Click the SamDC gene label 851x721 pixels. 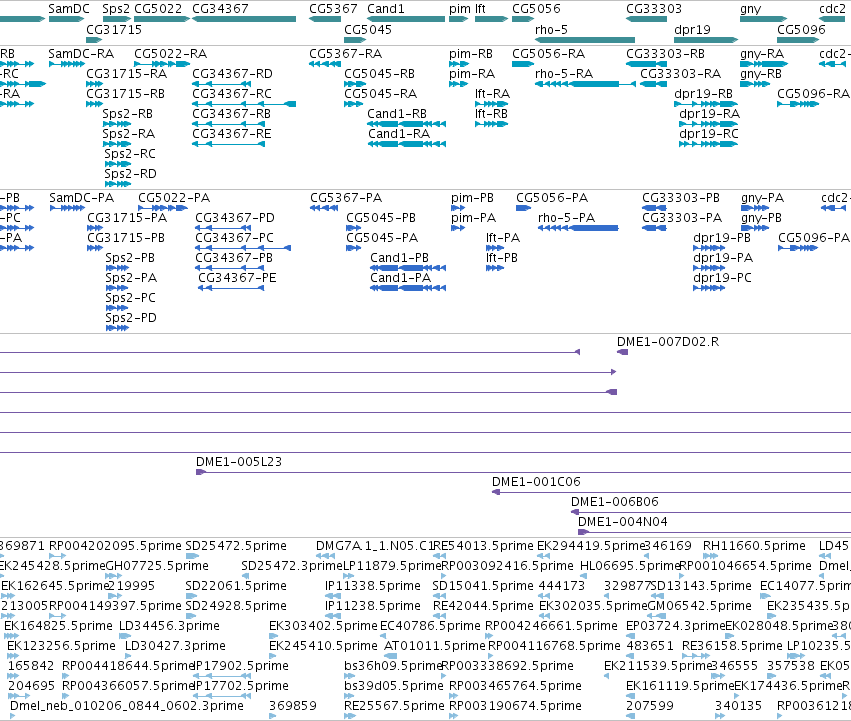[x=68, y=9]
